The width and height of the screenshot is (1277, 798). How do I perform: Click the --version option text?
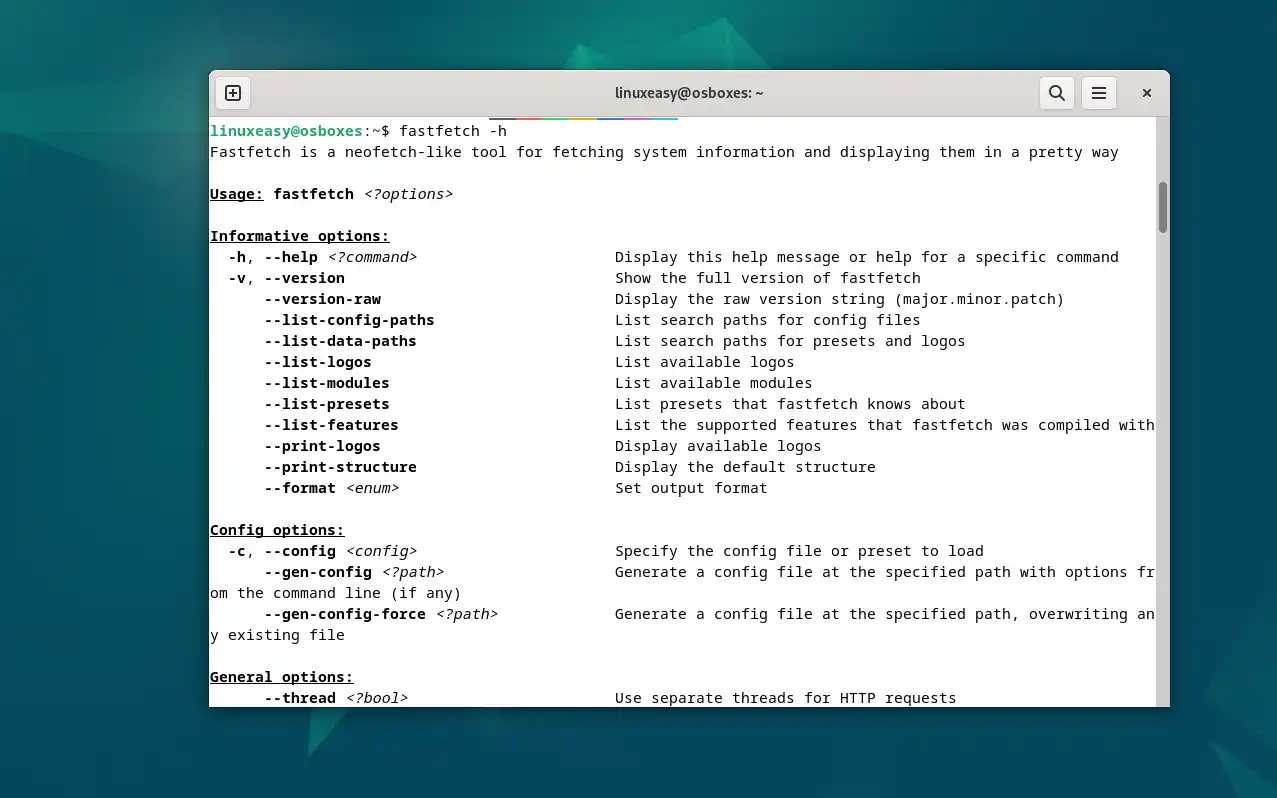tap(305, 278)
